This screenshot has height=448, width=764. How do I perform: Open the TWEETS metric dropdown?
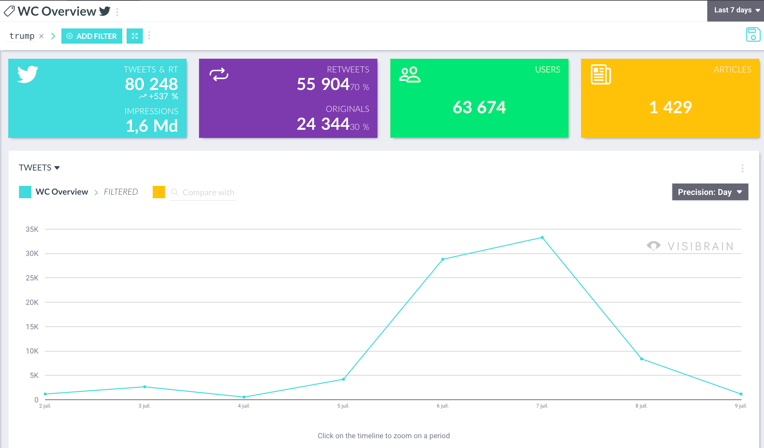click(39, 168)
